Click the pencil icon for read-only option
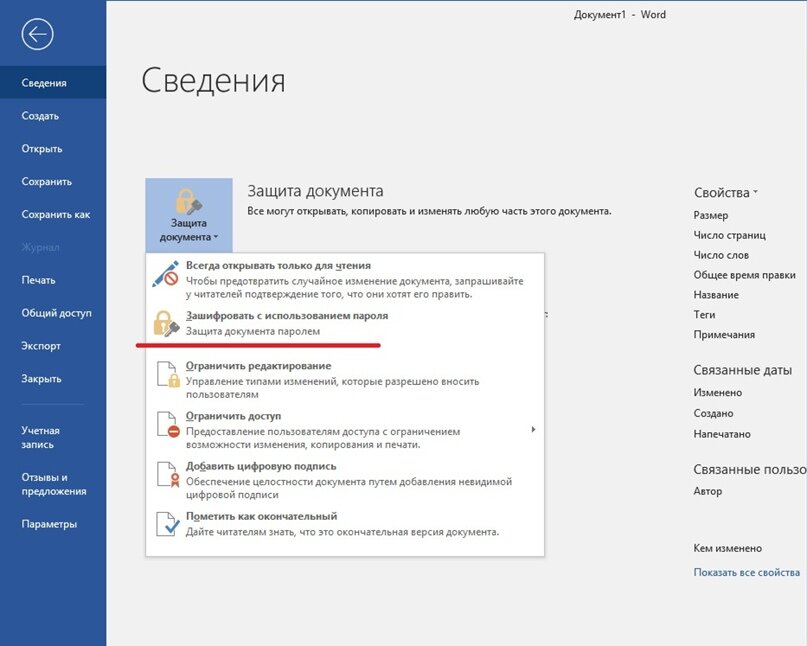Image resolution: width=807 pixels, height=646 pixels. click(166, 274)
